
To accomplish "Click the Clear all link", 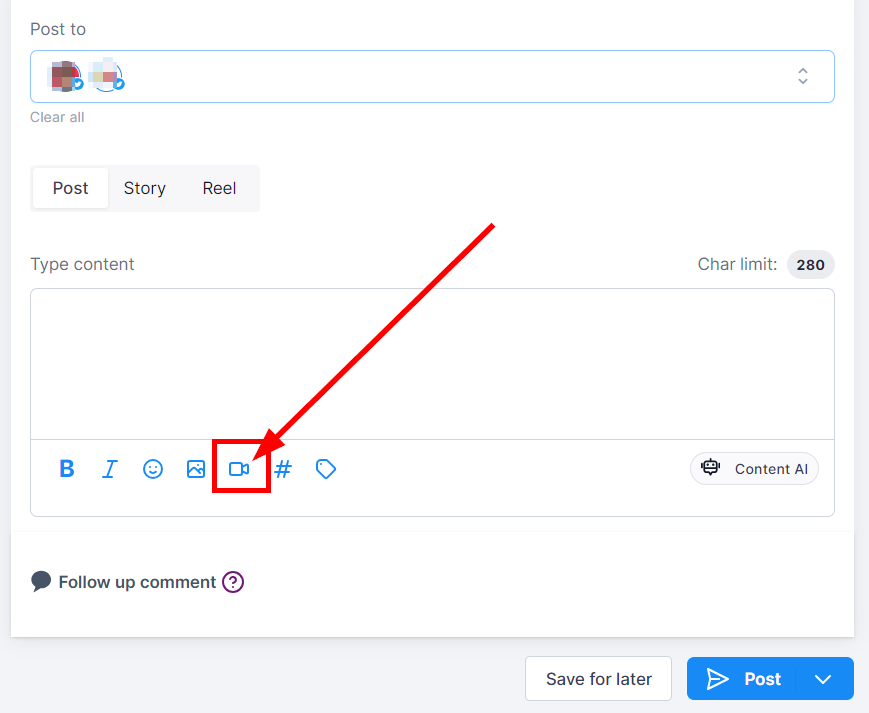I will tap(57, 117).
